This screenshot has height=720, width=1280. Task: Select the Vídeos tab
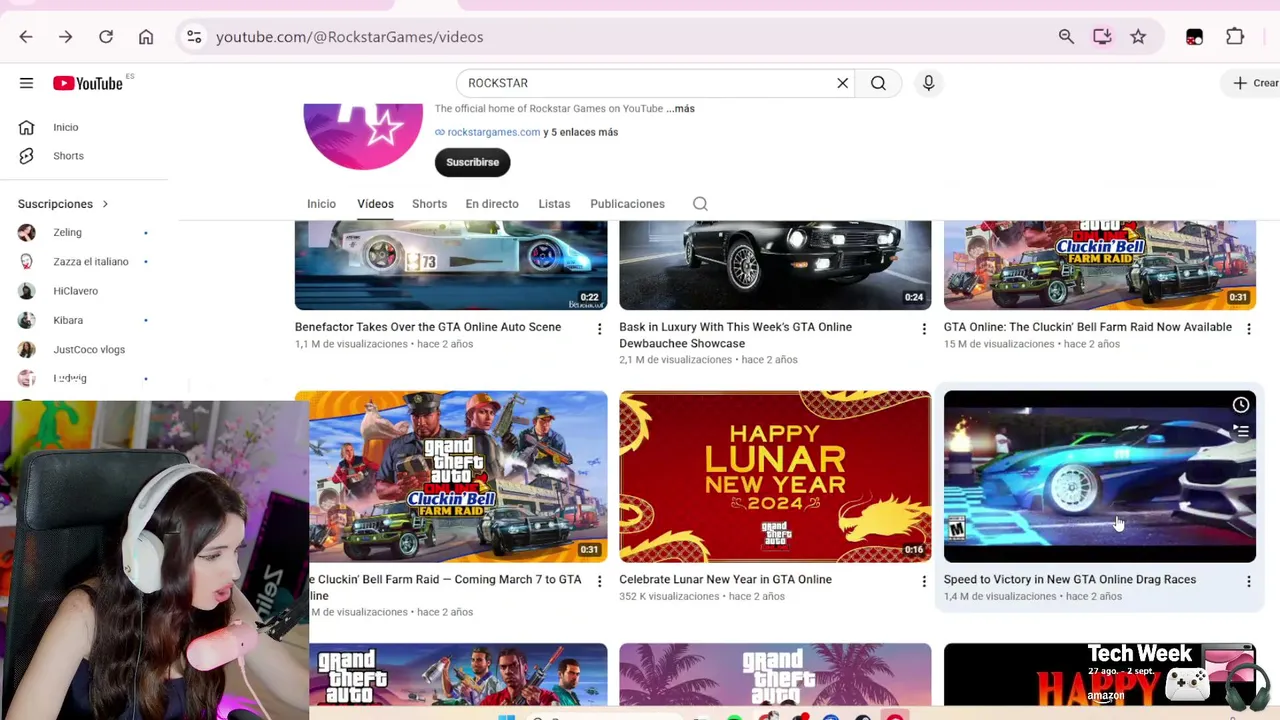375,204
